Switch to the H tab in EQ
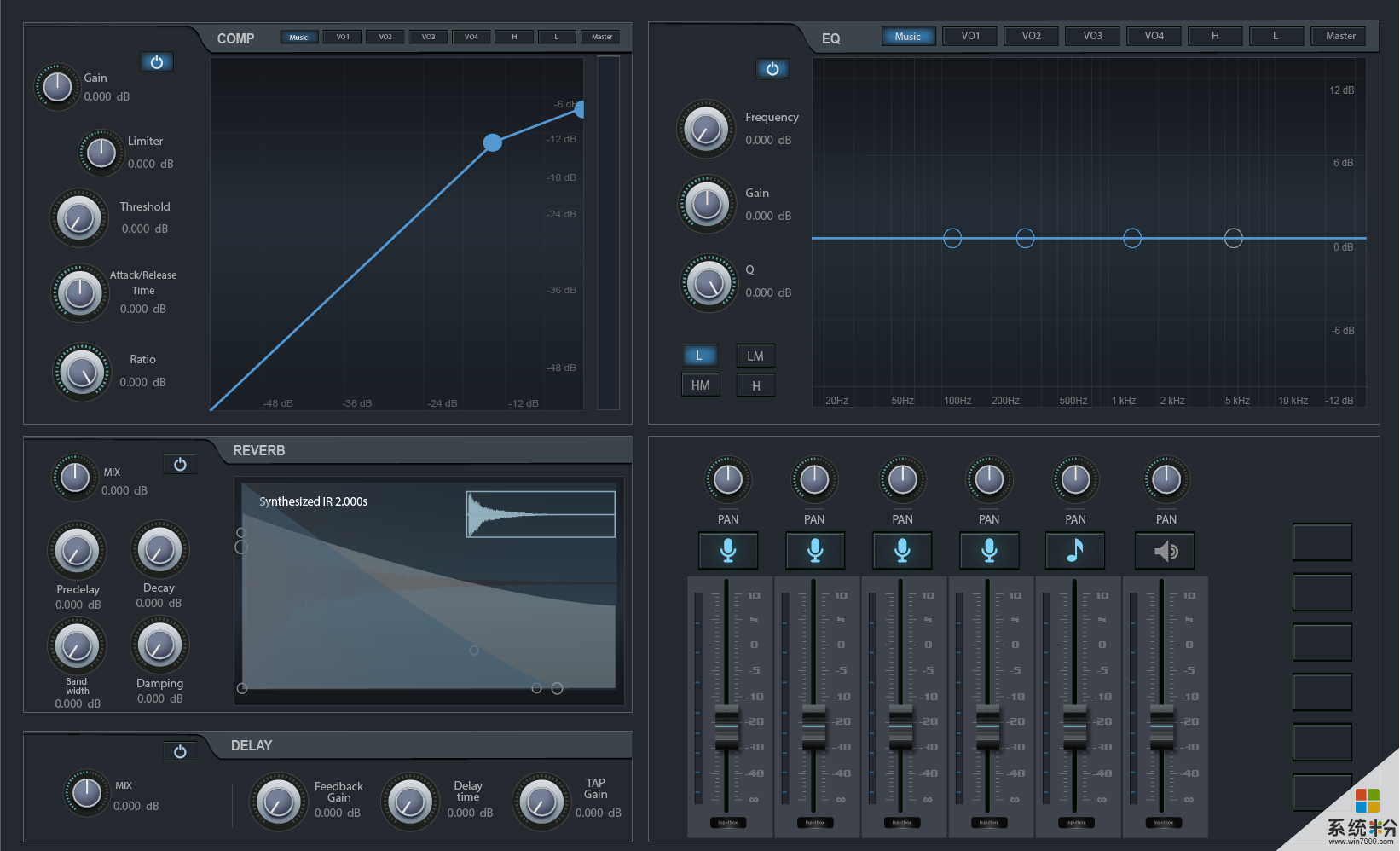The image size is (1400, 851). (1215, 36)
